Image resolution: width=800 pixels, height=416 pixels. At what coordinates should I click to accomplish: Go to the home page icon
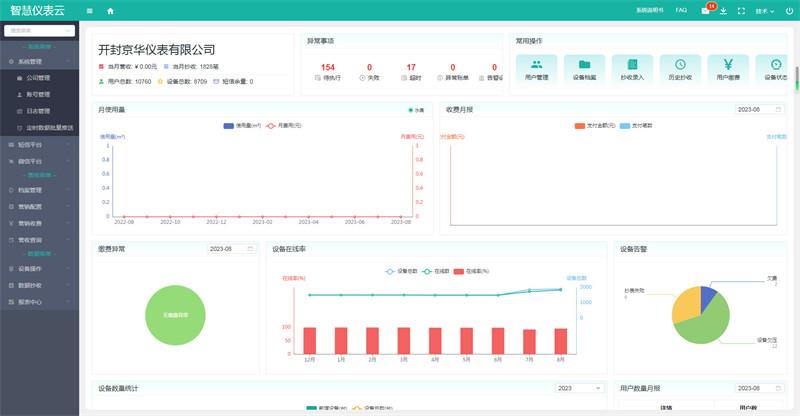110,11
